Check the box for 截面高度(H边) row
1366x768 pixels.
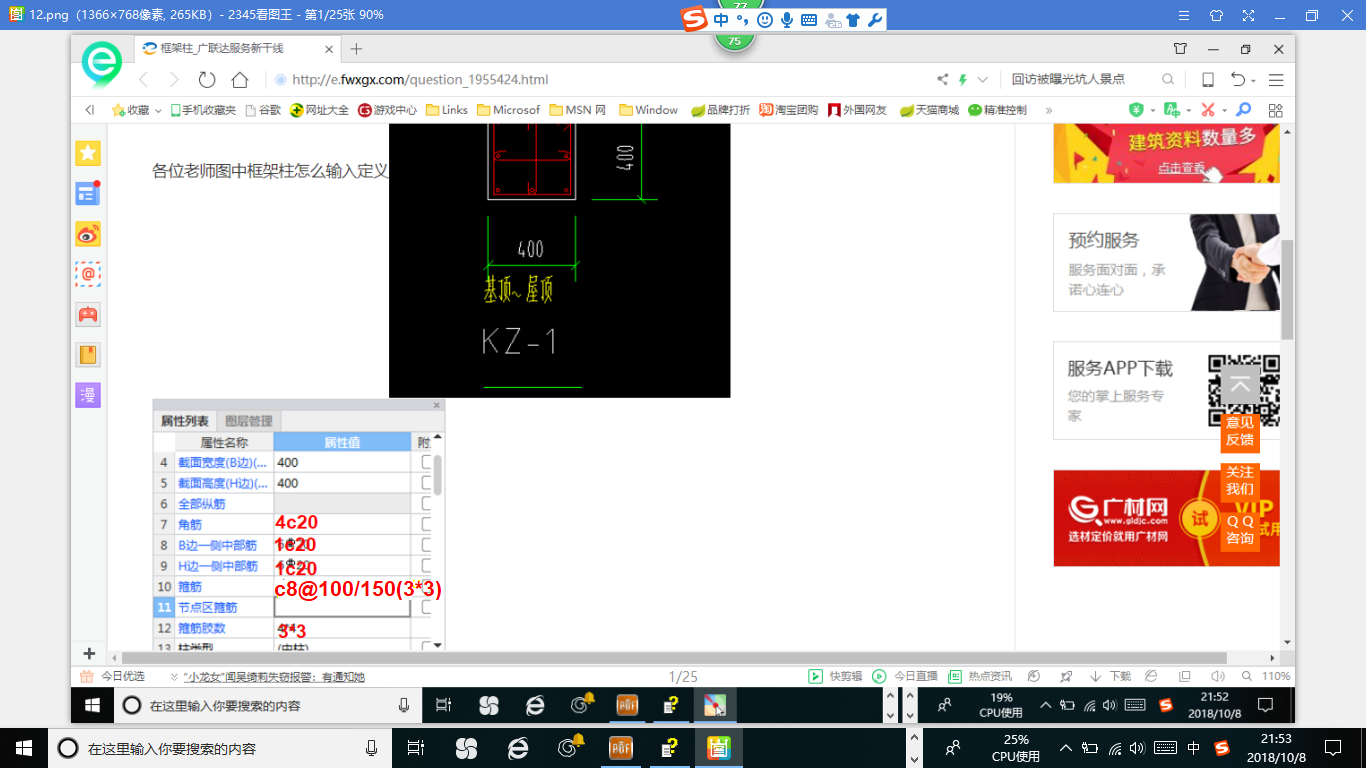(x=427, y=483)
